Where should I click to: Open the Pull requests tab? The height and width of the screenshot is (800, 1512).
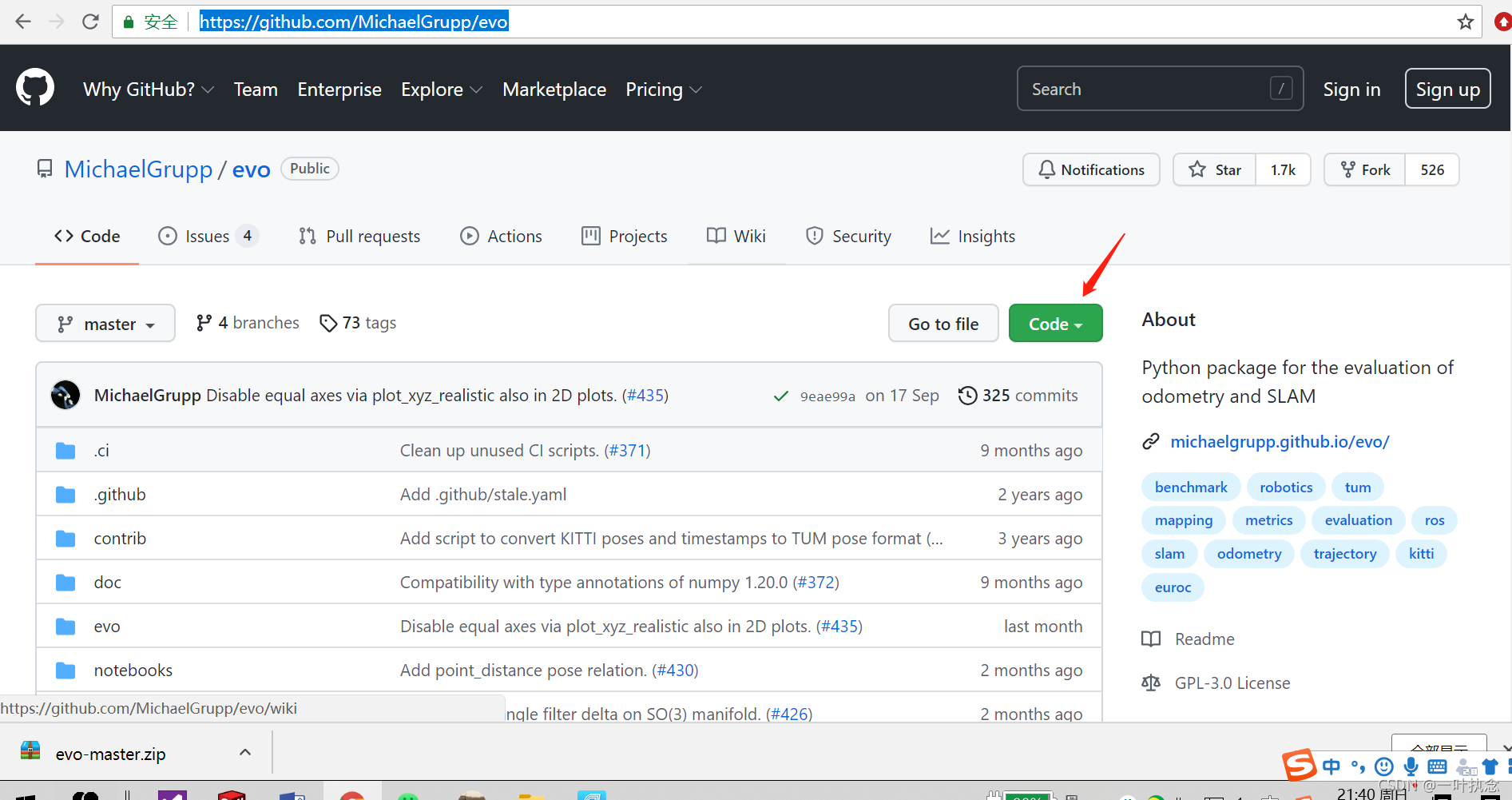coord(359,237)
